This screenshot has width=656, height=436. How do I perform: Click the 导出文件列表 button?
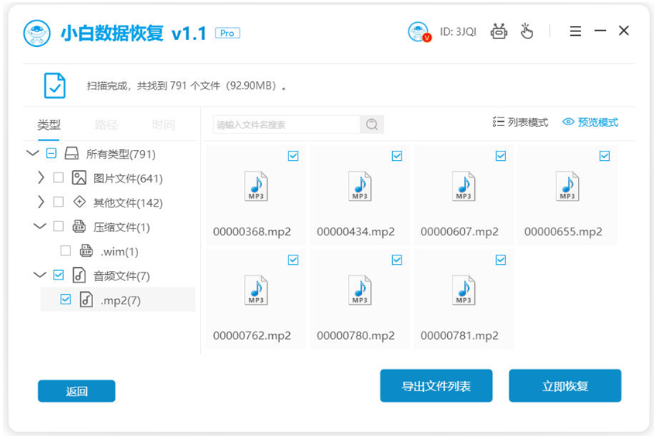tap(436, 386)
